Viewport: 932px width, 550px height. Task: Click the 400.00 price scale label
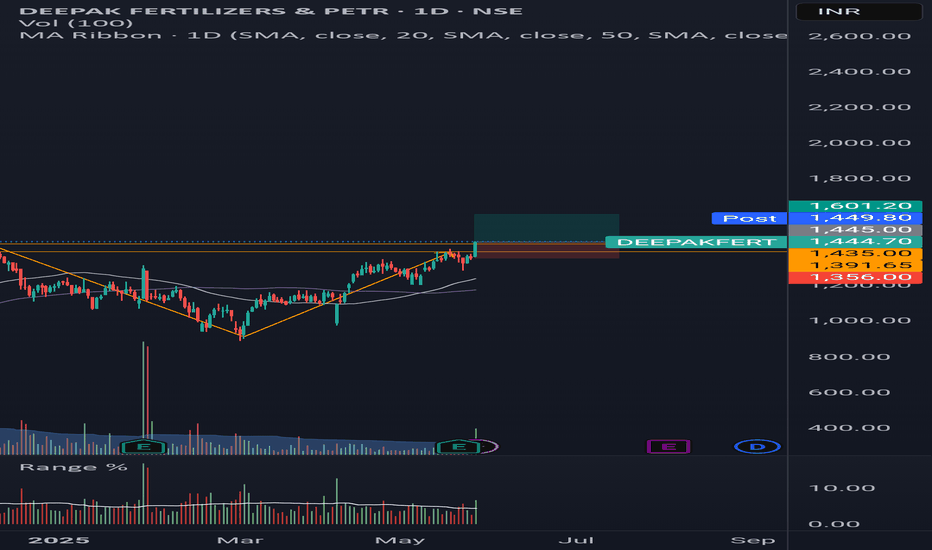[849, 428]
